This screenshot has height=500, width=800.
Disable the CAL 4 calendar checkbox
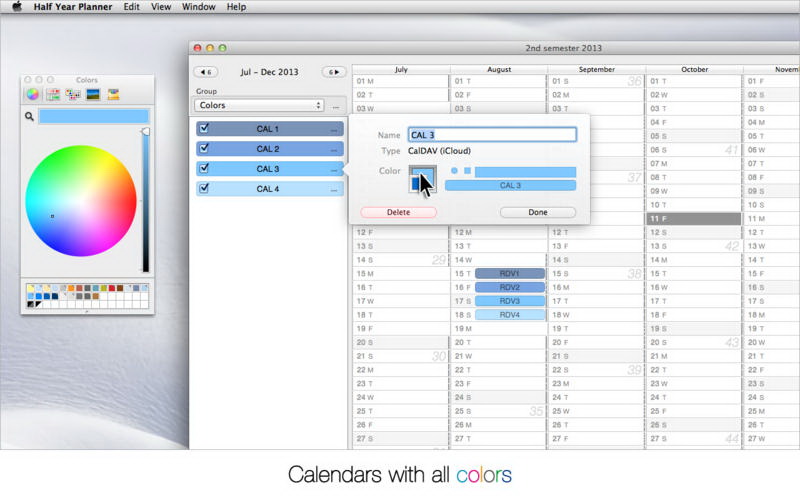tap(204, 188)
